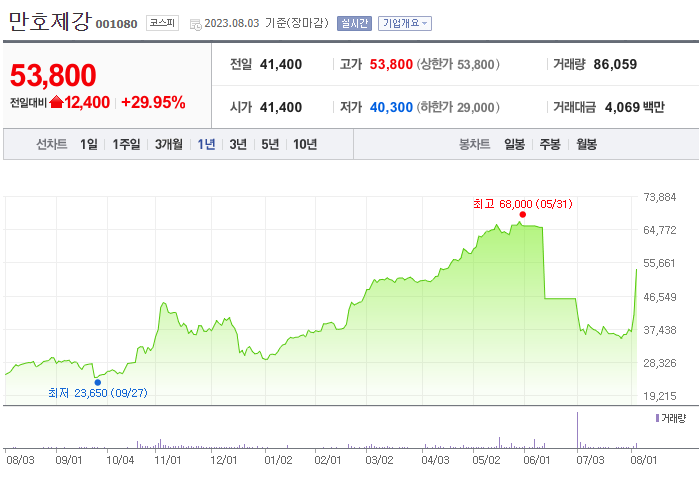This screenshot has height=477, width=699.
Task: Click the 거래량 86,059 value
Action: click(615, 64)
